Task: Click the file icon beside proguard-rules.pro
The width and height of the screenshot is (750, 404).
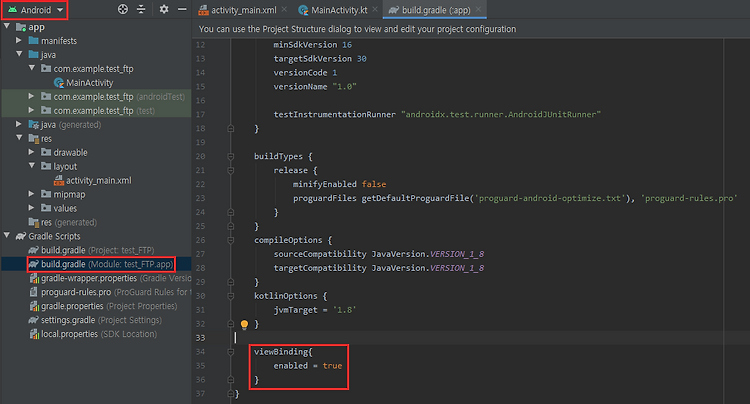Action: click(33, 292)
